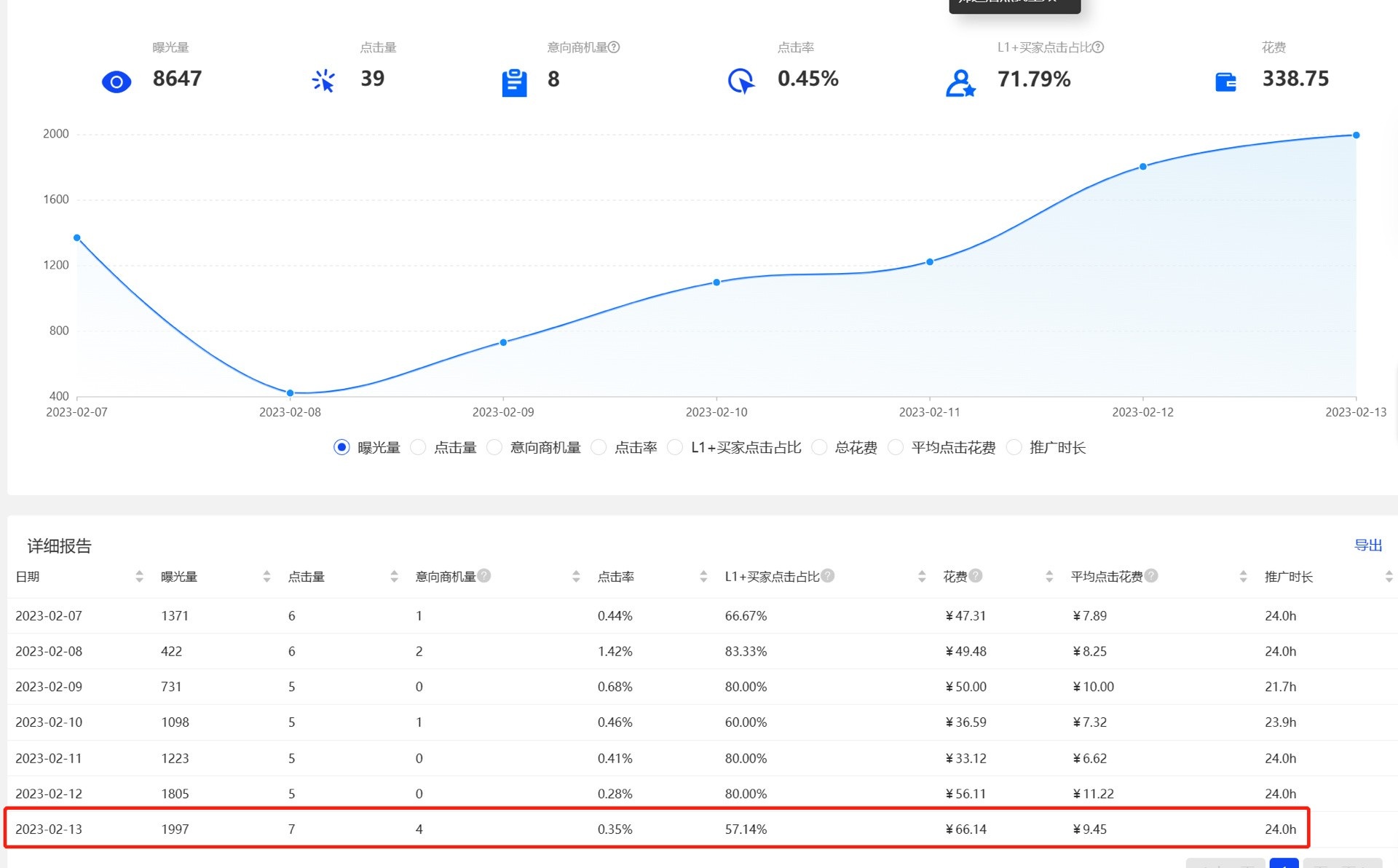Viewport: 1398px width, 868px height.
Task: Click the wallet cost icon
Action: [1226, 82]
